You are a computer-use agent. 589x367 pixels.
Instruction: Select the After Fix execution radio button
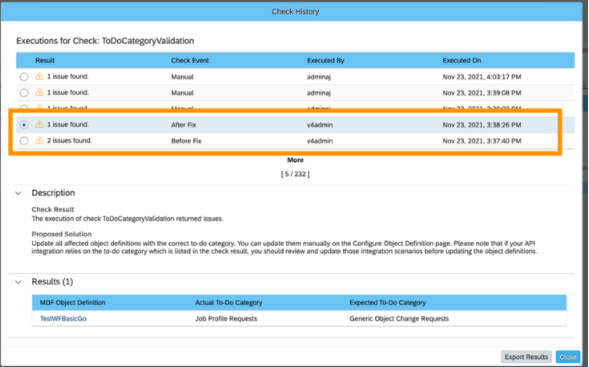click(x=24, y=125)
